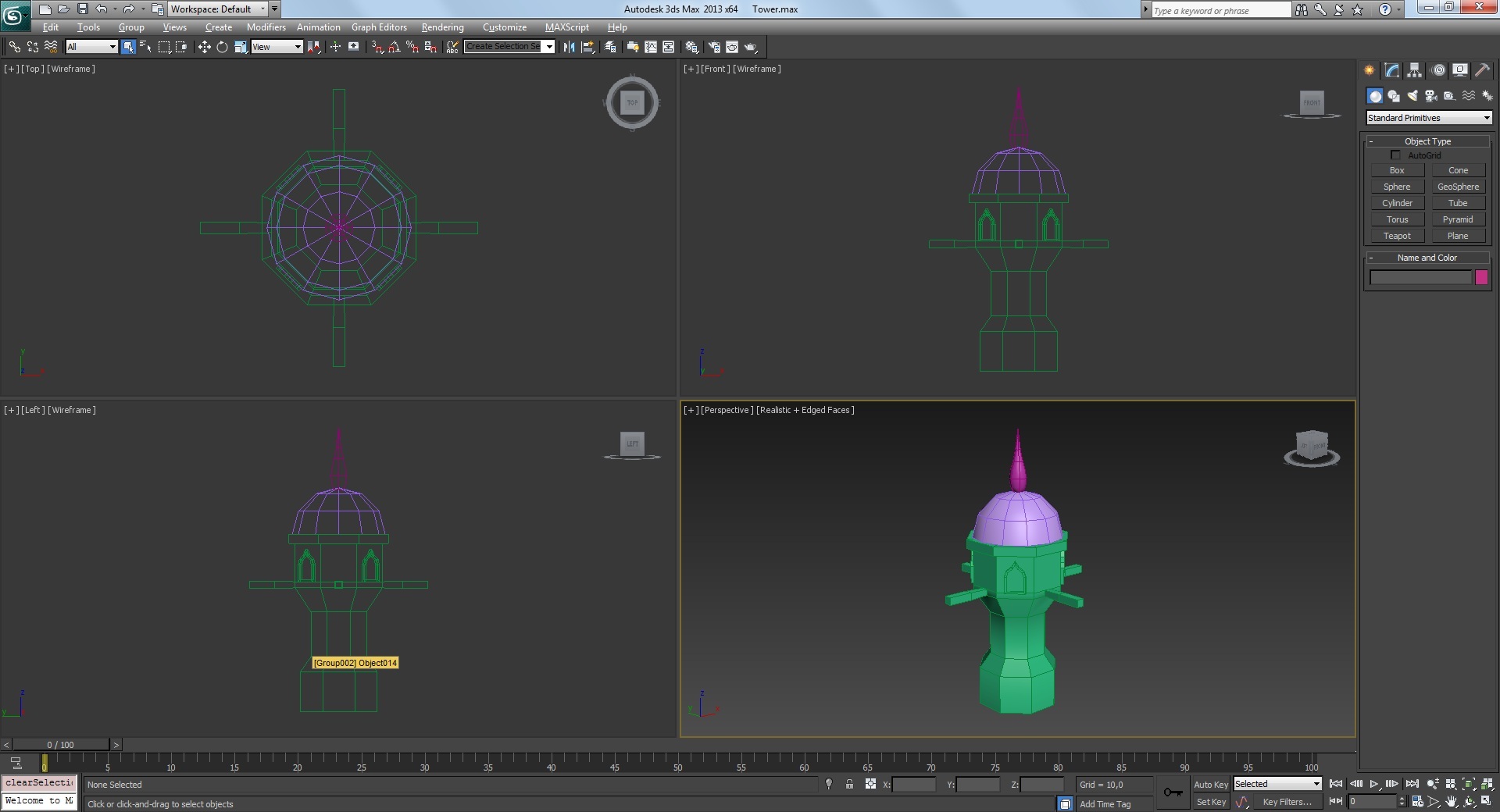Open the View reference coordinate dropdown

click(277, 47)
